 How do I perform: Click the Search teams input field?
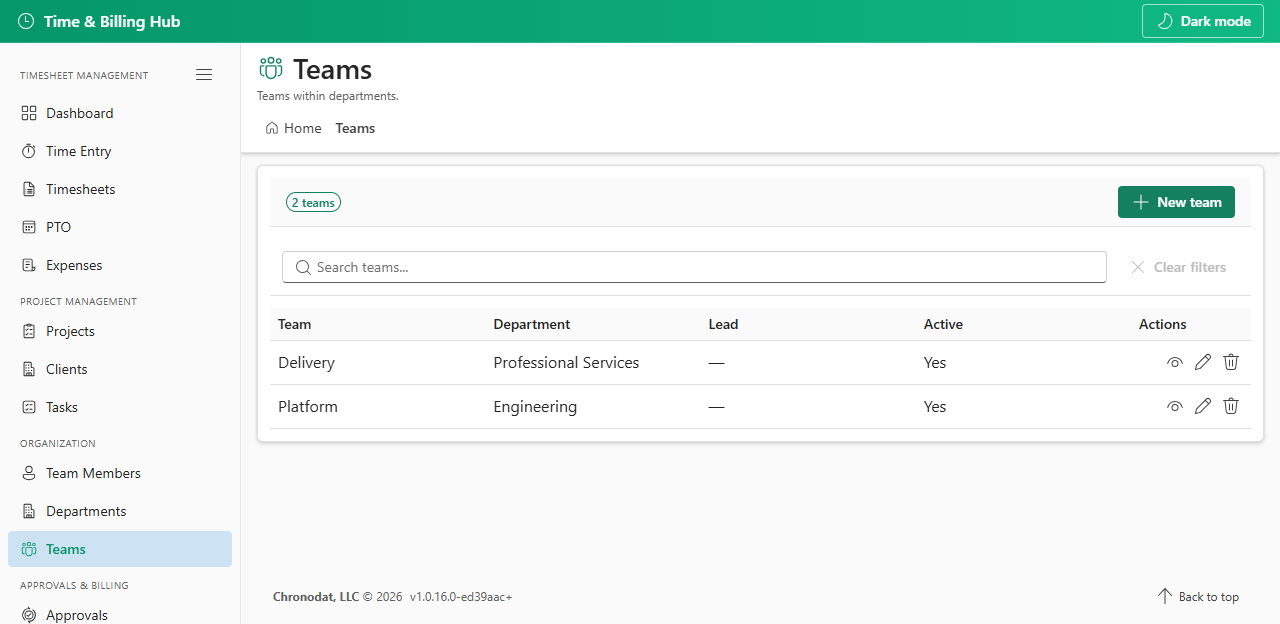point(694,267)
